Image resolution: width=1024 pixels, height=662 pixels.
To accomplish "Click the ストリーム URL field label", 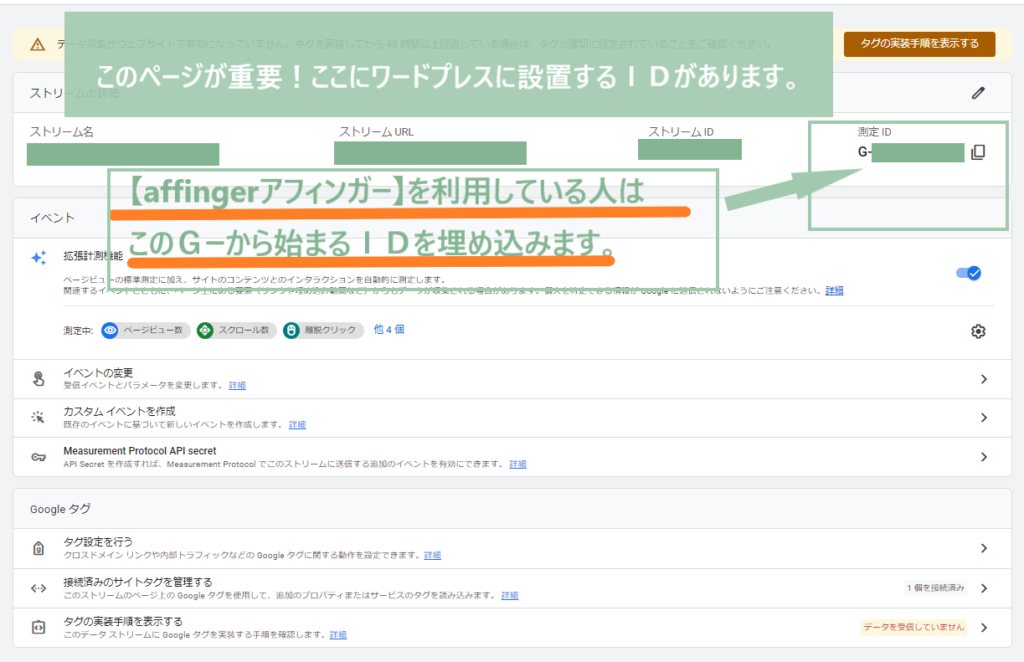I will click(376, 132).
